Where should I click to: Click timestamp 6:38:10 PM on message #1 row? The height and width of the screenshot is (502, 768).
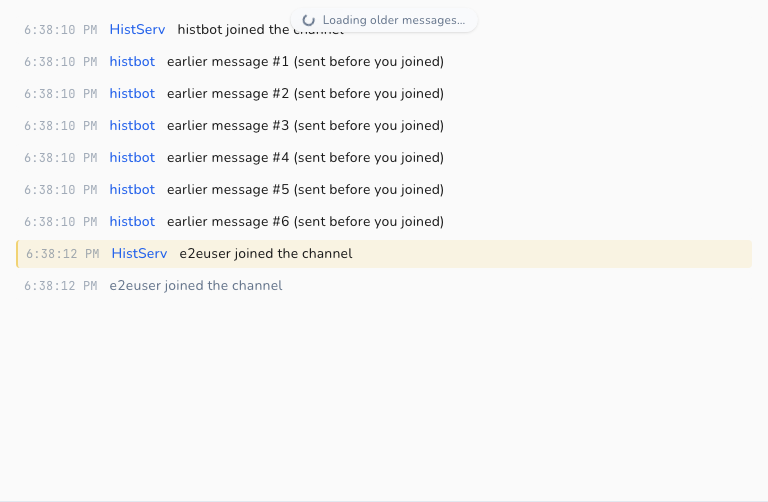(x=61, y=62)
